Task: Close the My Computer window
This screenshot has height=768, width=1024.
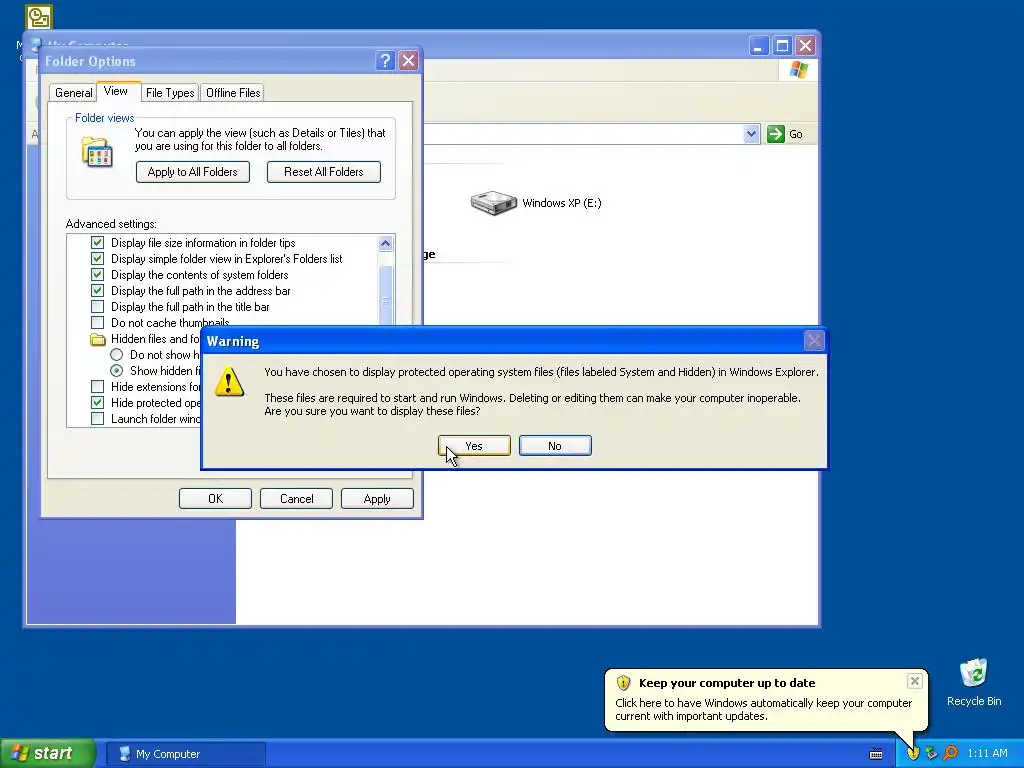Action: point(805,46)
